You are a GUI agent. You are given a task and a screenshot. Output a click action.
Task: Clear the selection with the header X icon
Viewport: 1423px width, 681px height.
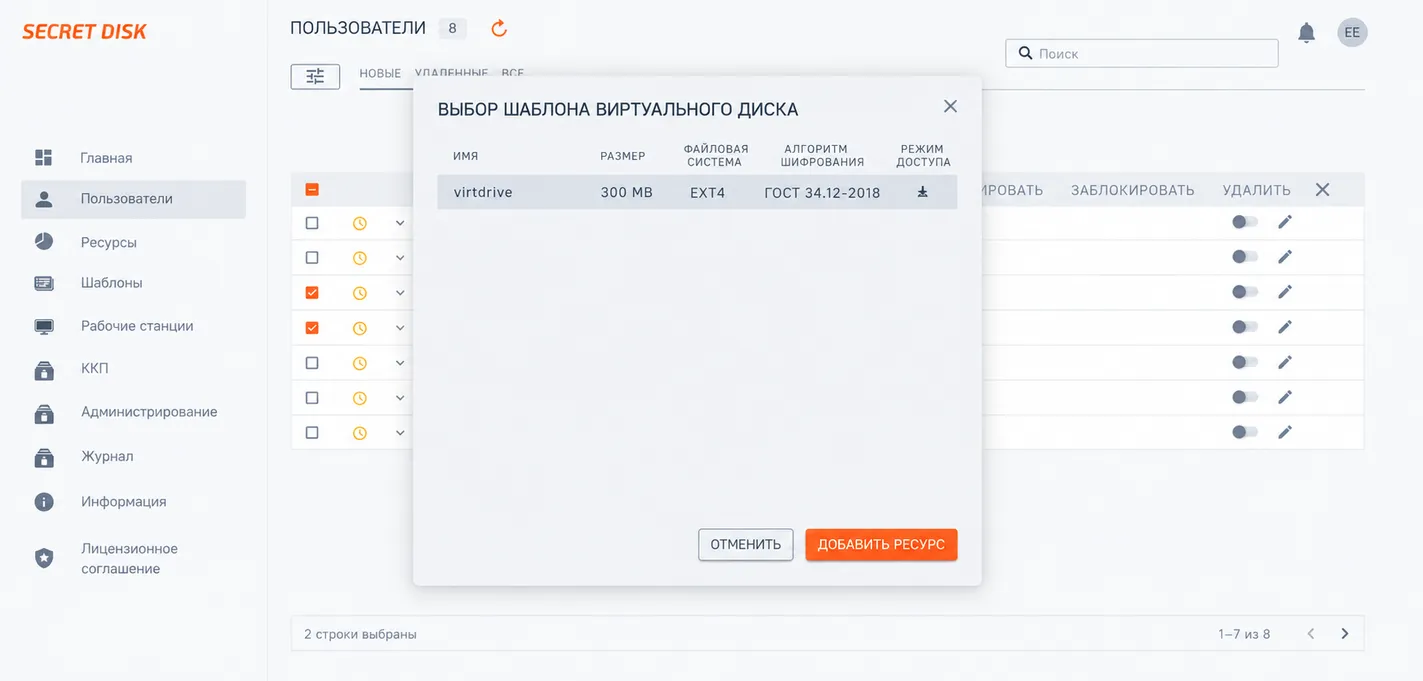pos(1322,189)
